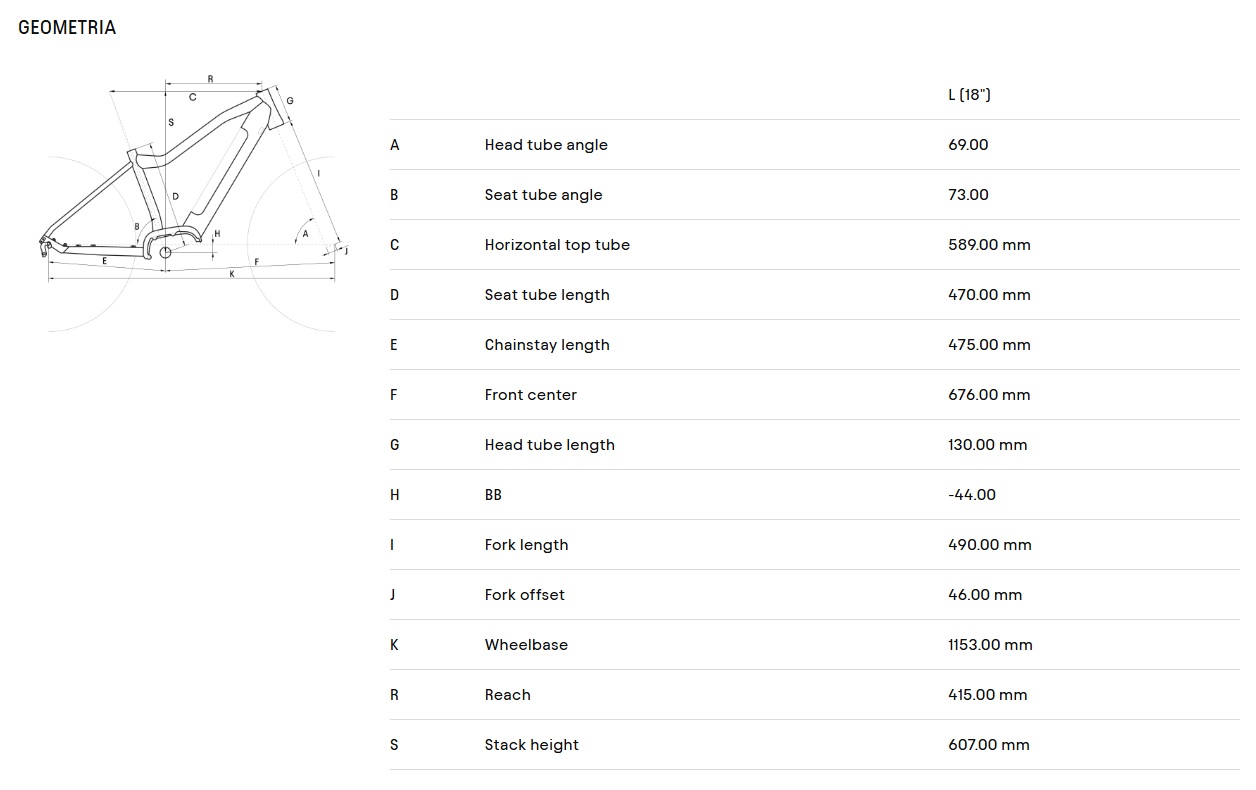This screenshot has height=790, width=1256.
Task: Click the Reach row label
Action: [x=508, y=695]
